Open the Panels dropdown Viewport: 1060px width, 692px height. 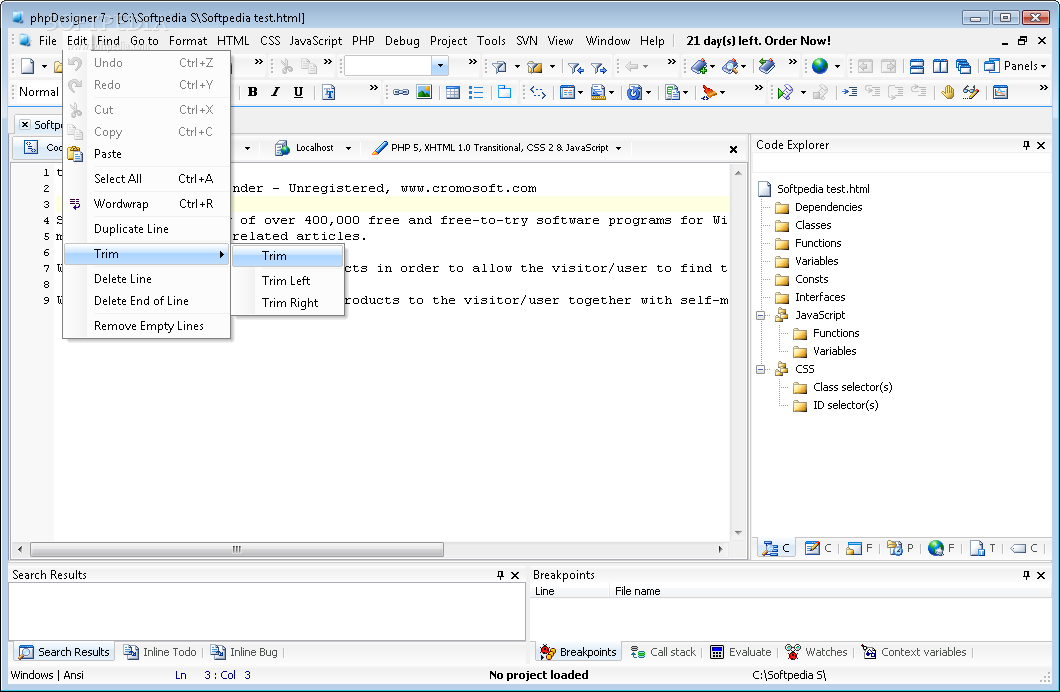[x=1015, y=66]
